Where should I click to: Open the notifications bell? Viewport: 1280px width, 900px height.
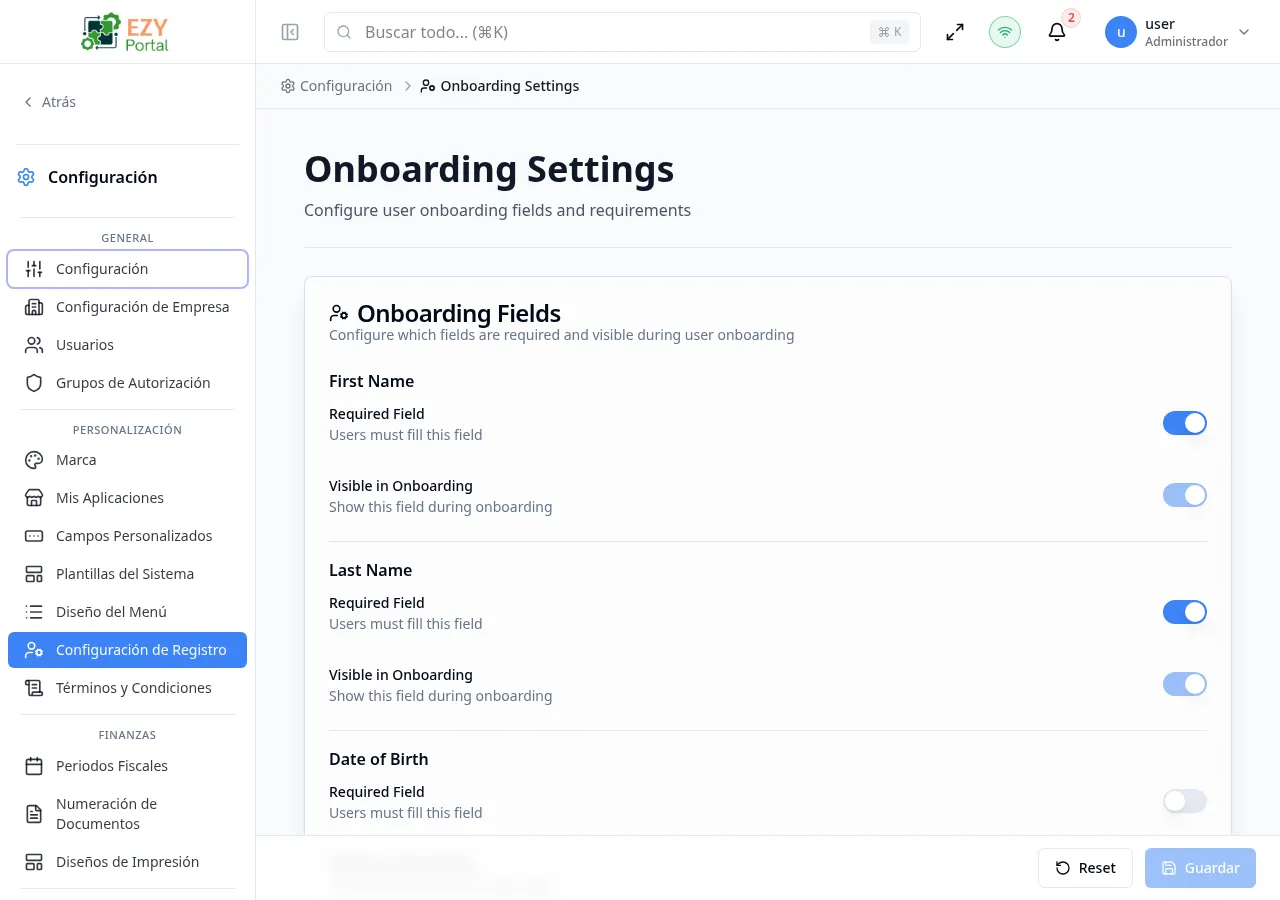[x=1057, y=32]
